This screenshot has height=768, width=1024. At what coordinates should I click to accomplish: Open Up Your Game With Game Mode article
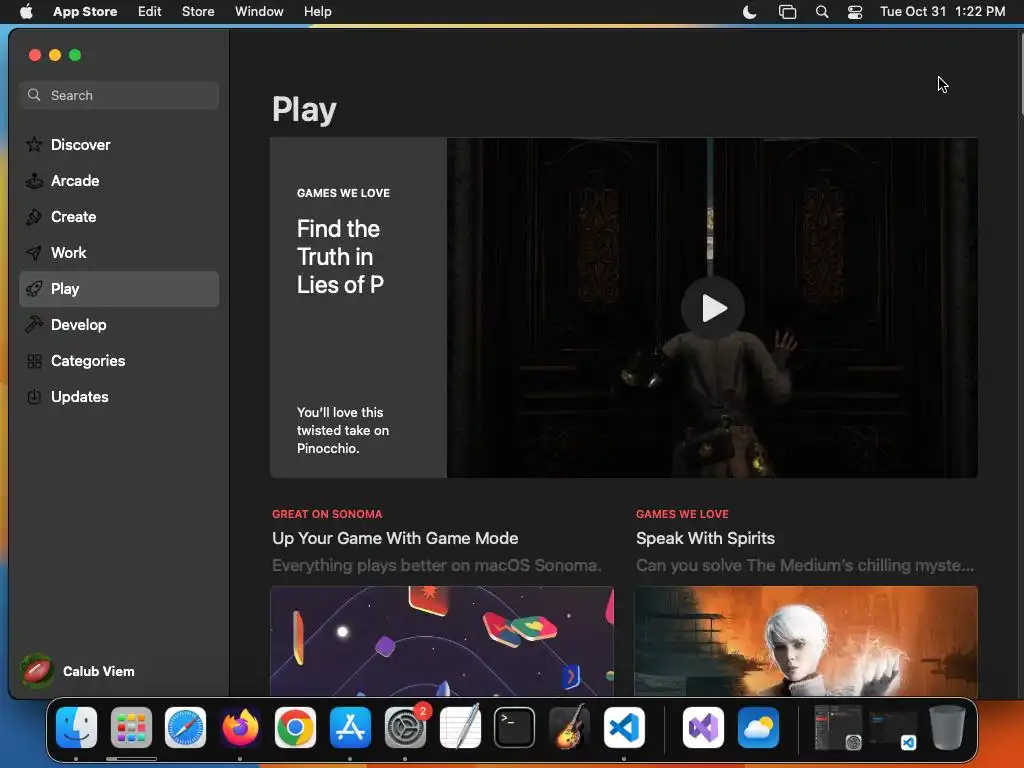click(x=395, y=538)
